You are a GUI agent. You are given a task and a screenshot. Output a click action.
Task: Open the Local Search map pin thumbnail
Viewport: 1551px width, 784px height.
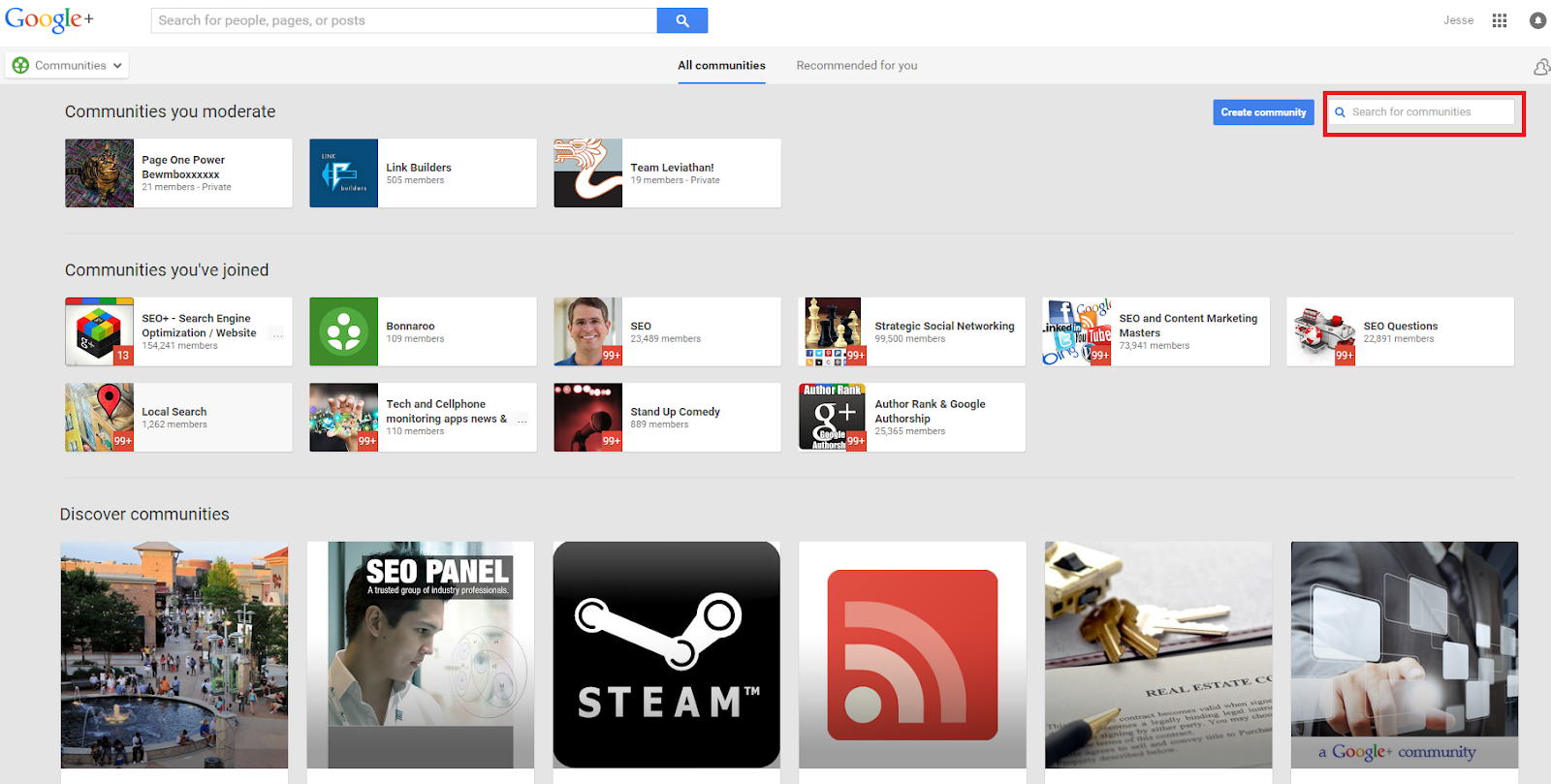pos(99,417)
